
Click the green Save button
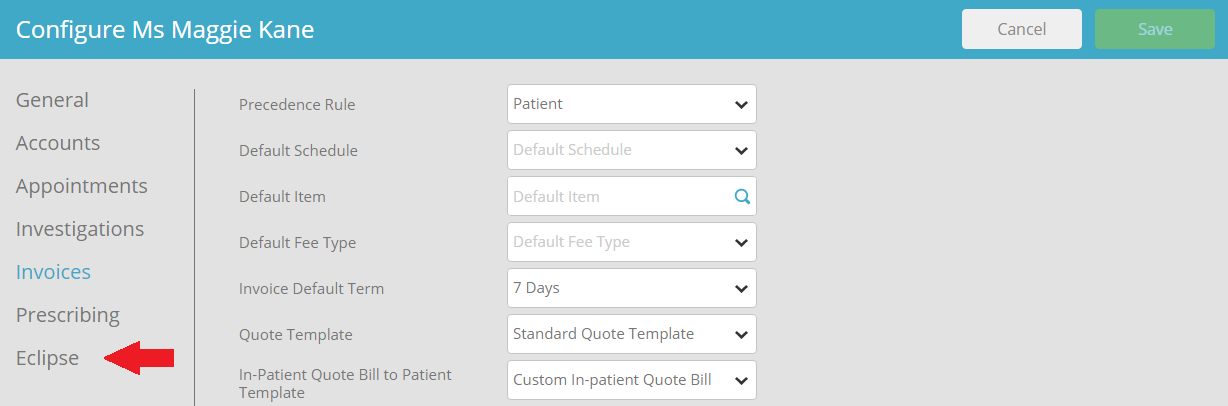click(x=1155, y=29)
